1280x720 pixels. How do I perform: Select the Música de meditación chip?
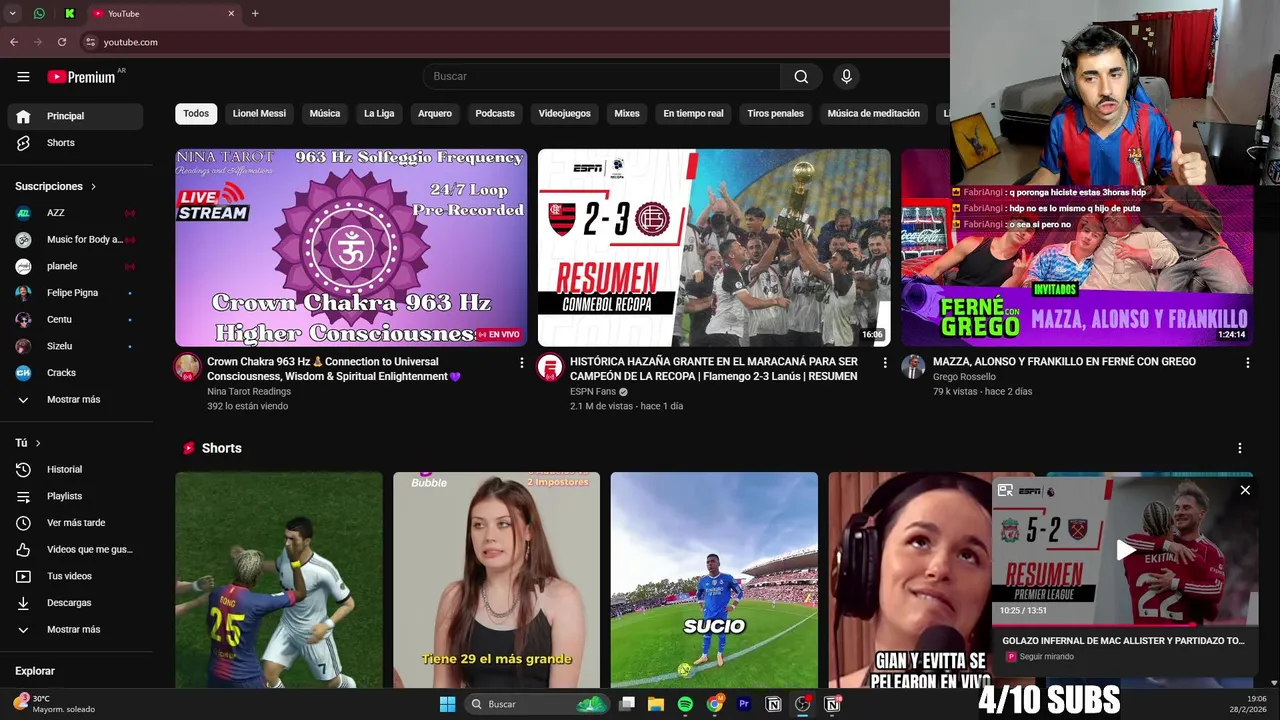click(873, 113)
